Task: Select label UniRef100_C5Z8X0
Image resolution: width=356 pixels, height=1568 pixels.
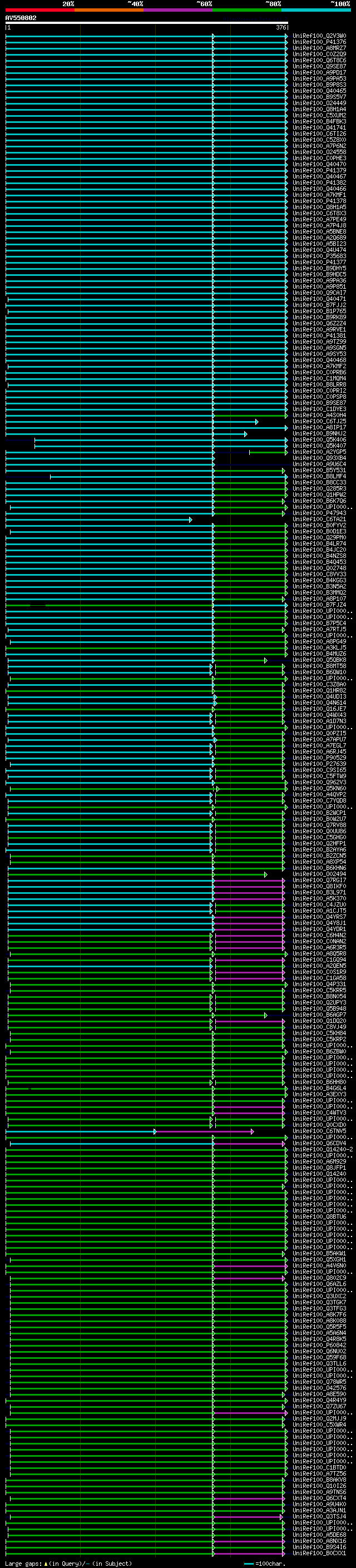Action: pyautogui.click(x=319, y=140)
